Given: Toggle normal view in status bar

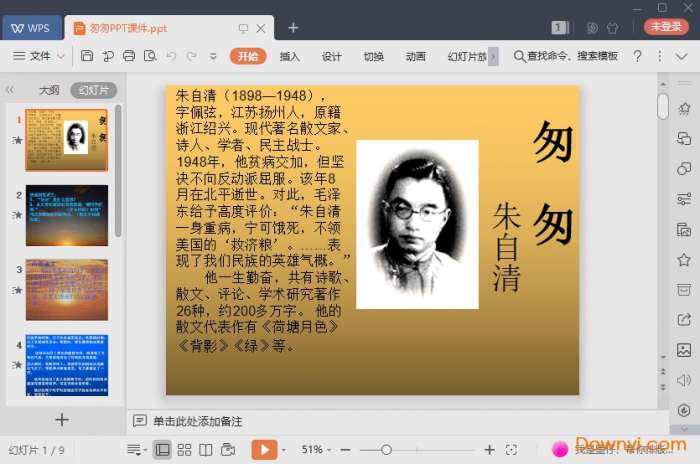Looking at the screenshot, I should [162, 450].
